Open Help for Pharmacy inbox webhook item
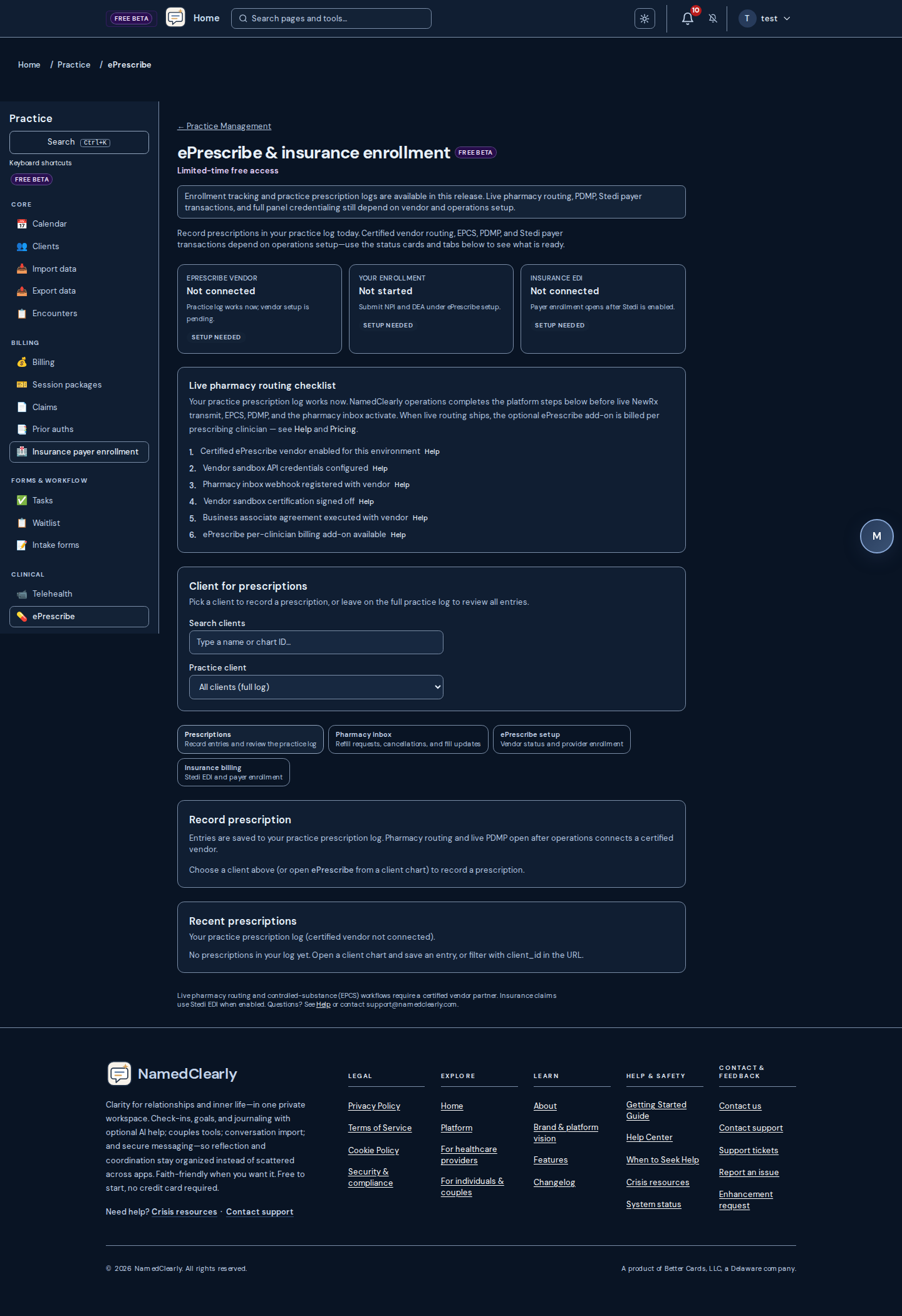The width and height of the screenshot is (902, 1316). 402,485
